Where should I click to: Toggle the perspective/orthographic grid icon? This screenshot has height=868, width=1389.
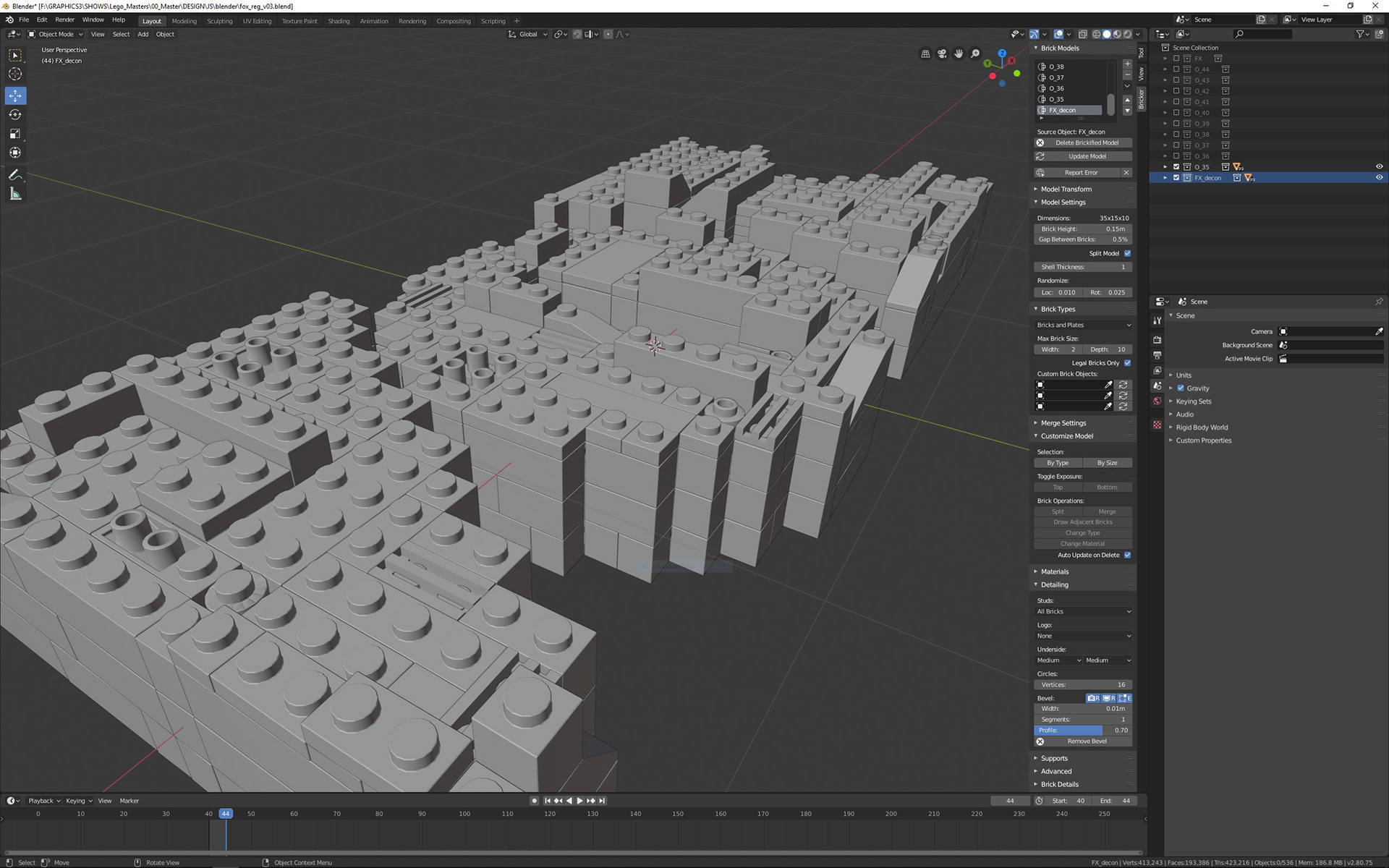pyautogui.click(x=925, y=54)
